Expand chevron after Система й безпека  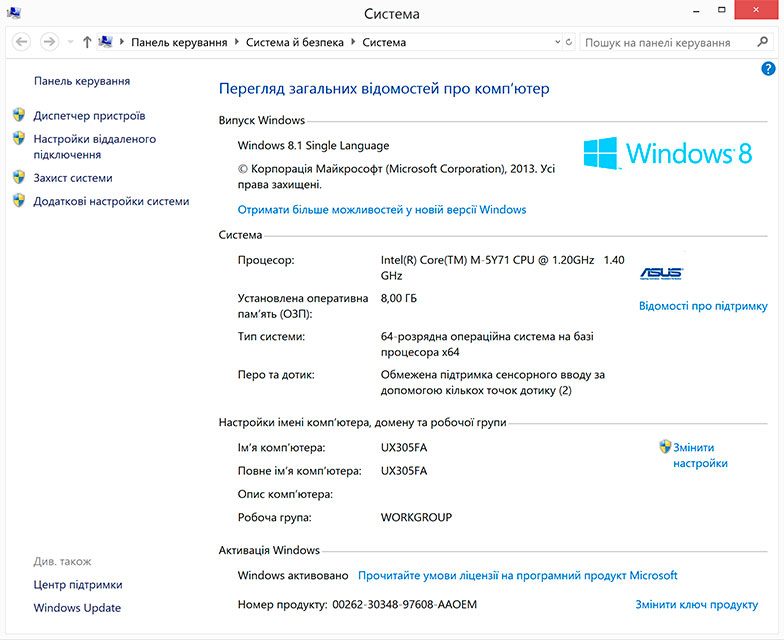[353, 42]
